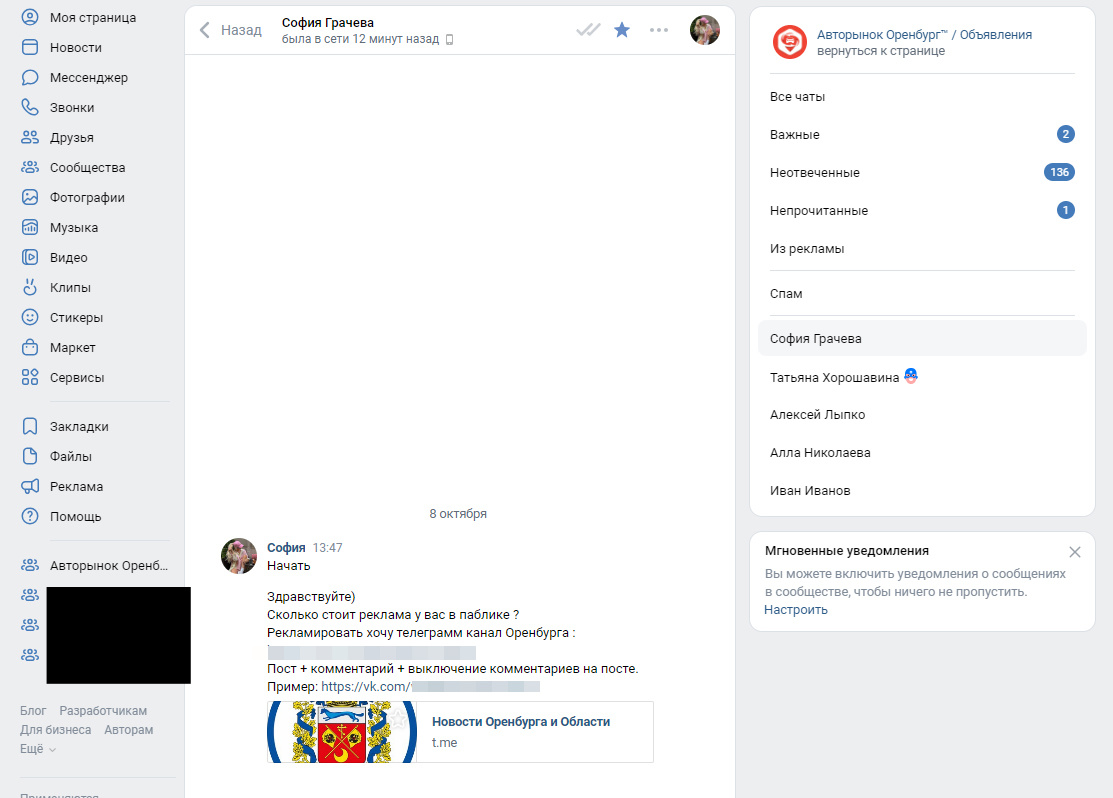This screenshot has height=798, width=1113.
Task: Click the Orenburg coat of arms thumbnail
Action: tap(342, 732)
